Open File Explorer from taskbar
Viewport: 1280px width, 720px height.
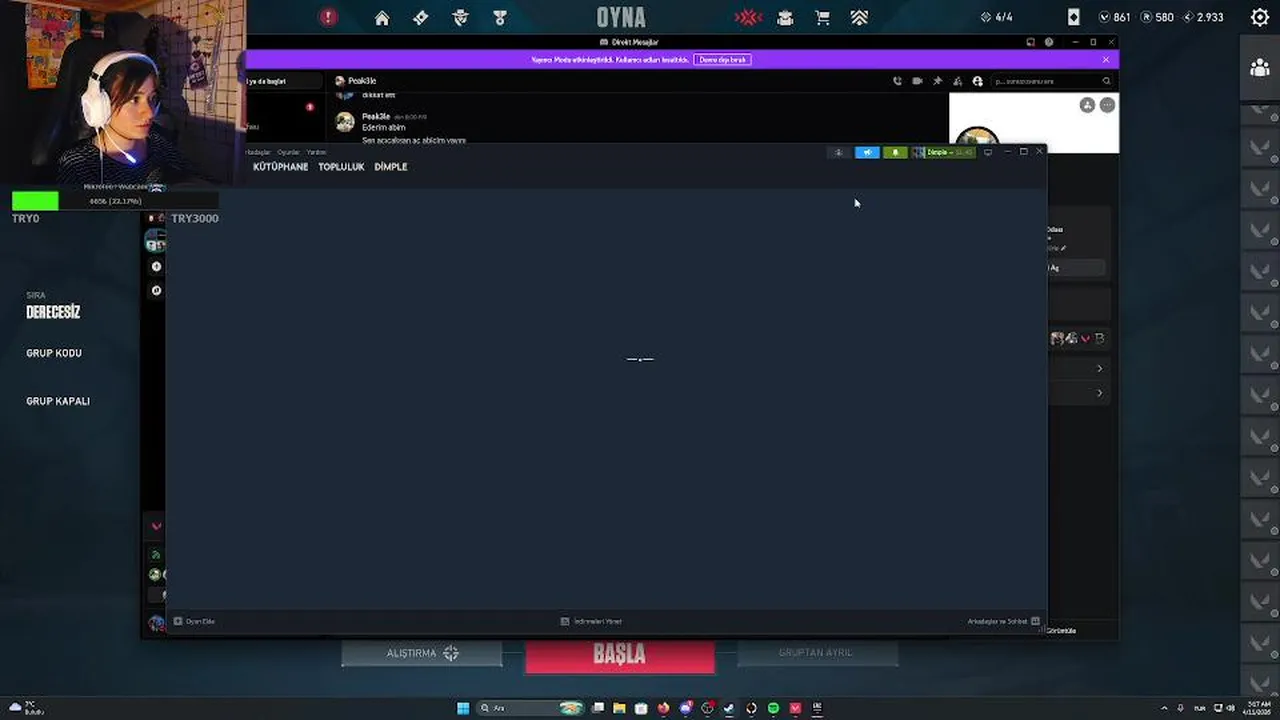[x=619, y=708]
